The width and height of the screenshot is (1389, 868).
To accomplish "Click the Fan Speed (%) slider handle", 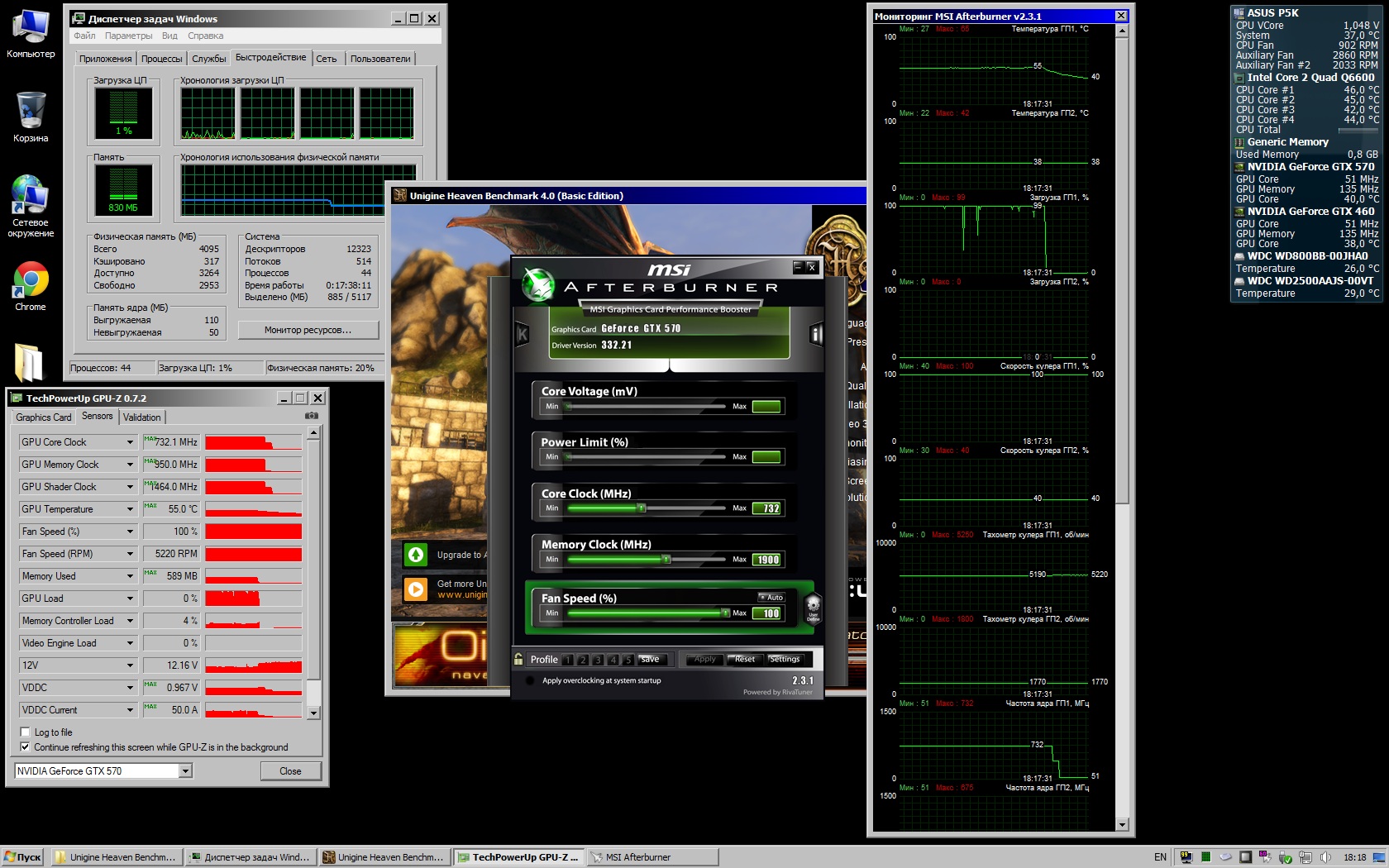I will click(726, 613).
